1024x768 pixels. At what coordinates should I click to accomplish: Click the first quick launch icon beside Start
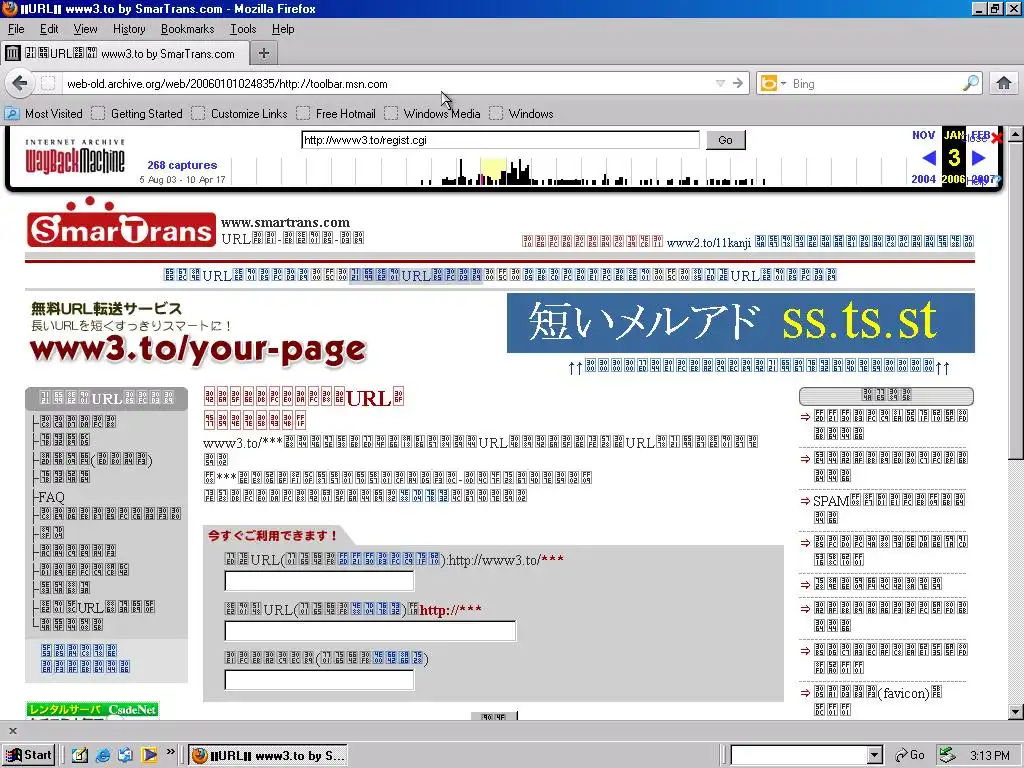tap(80, 756)
